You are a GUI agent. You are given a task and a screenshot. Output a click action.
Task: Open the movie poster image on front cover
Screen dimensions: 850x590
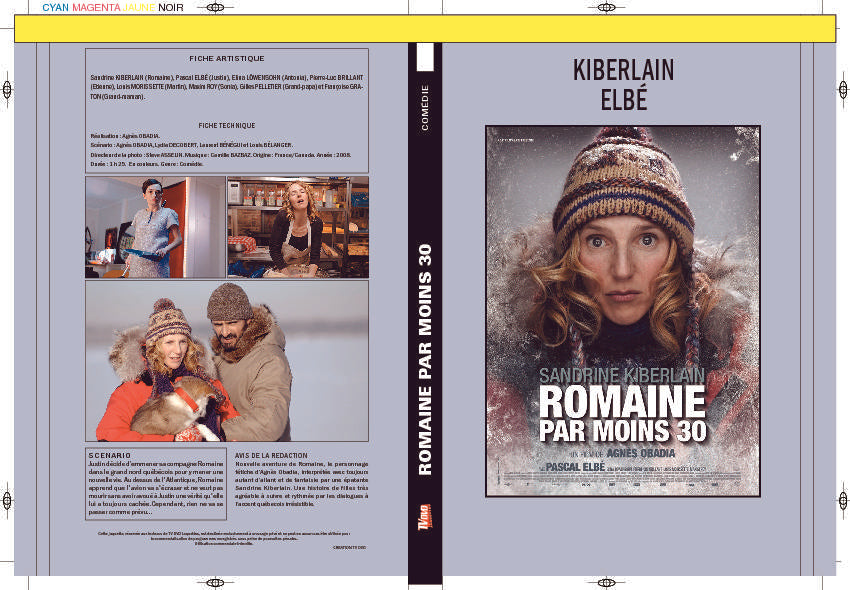(x=623, y=311)
